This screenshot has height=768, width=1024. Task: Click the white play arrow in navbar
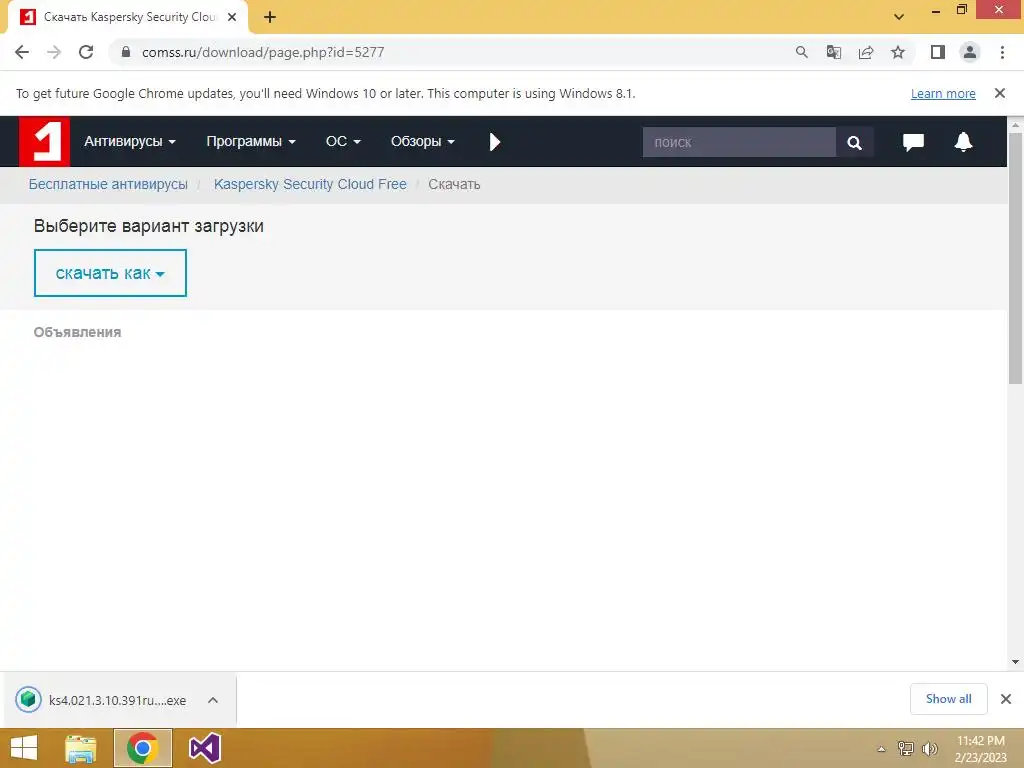click(x=494, y=142)
